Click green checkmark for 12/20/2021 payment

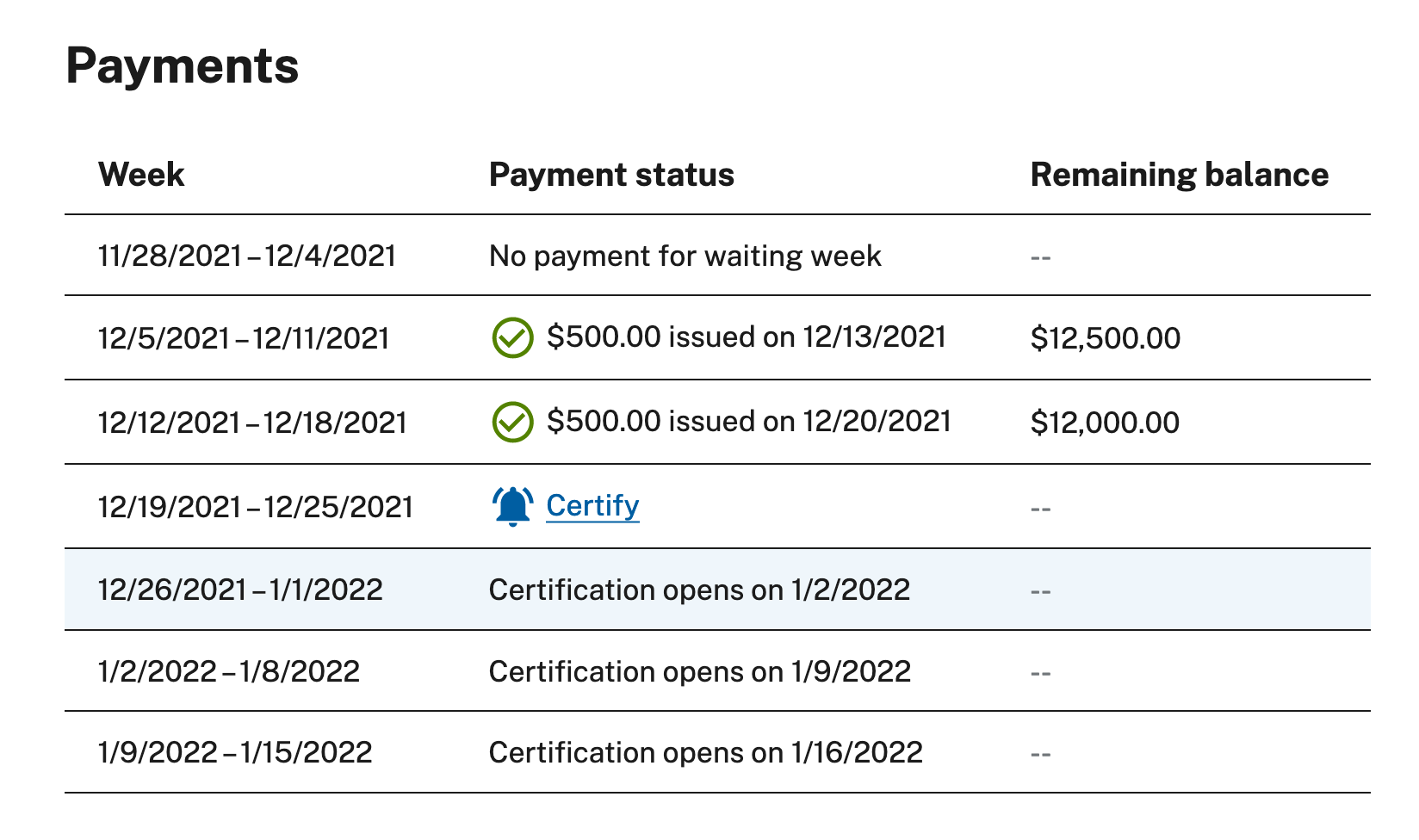coord(512,422)
